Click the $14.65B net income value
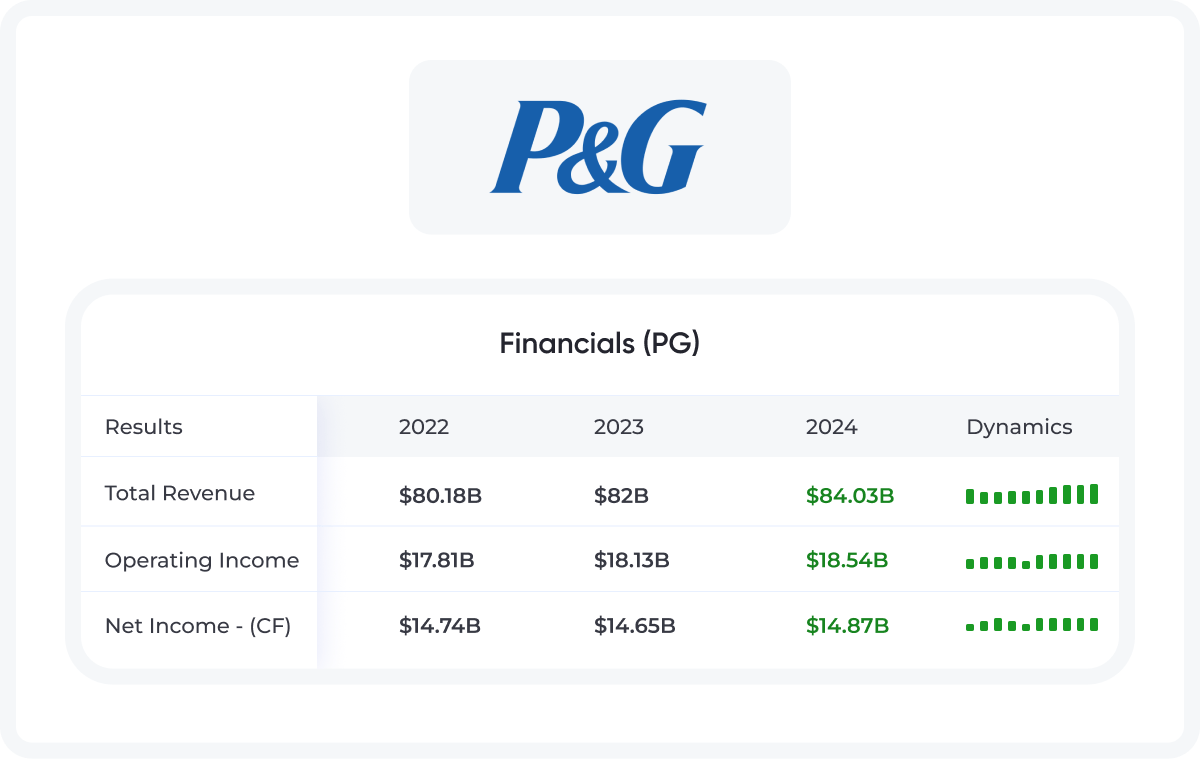Image resolution: width=1200 pixels, height=759 pixels. (x=635, y=626)
